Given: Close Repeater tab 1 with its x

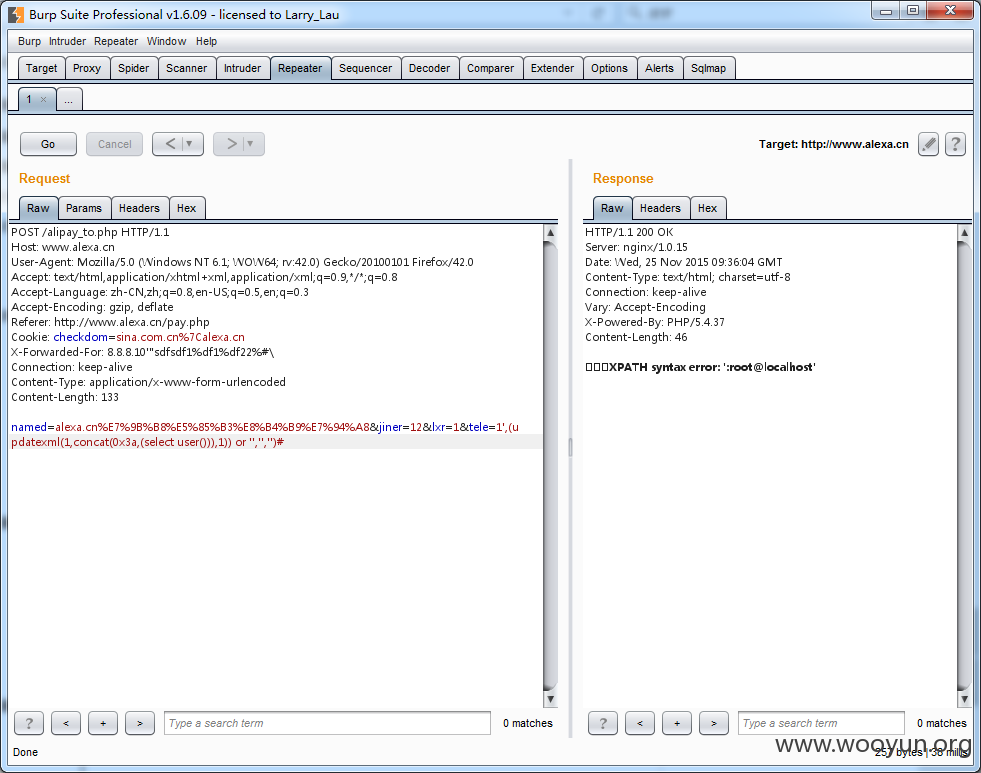Looking at the screenshot, I should (43, 99).
